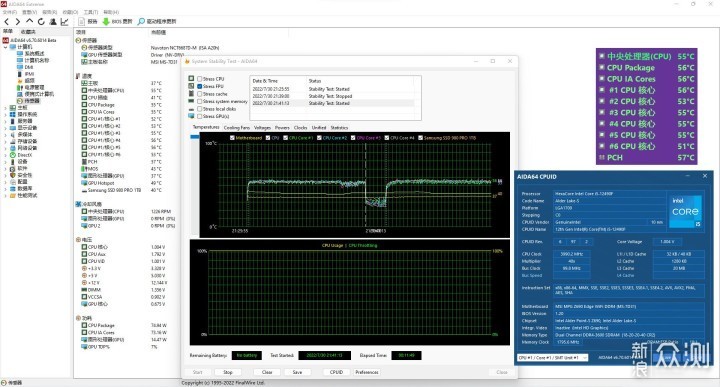The height and width of the screenshot is (387, 720).
Task: Open the File (F) menu
Action: (9, 12)
